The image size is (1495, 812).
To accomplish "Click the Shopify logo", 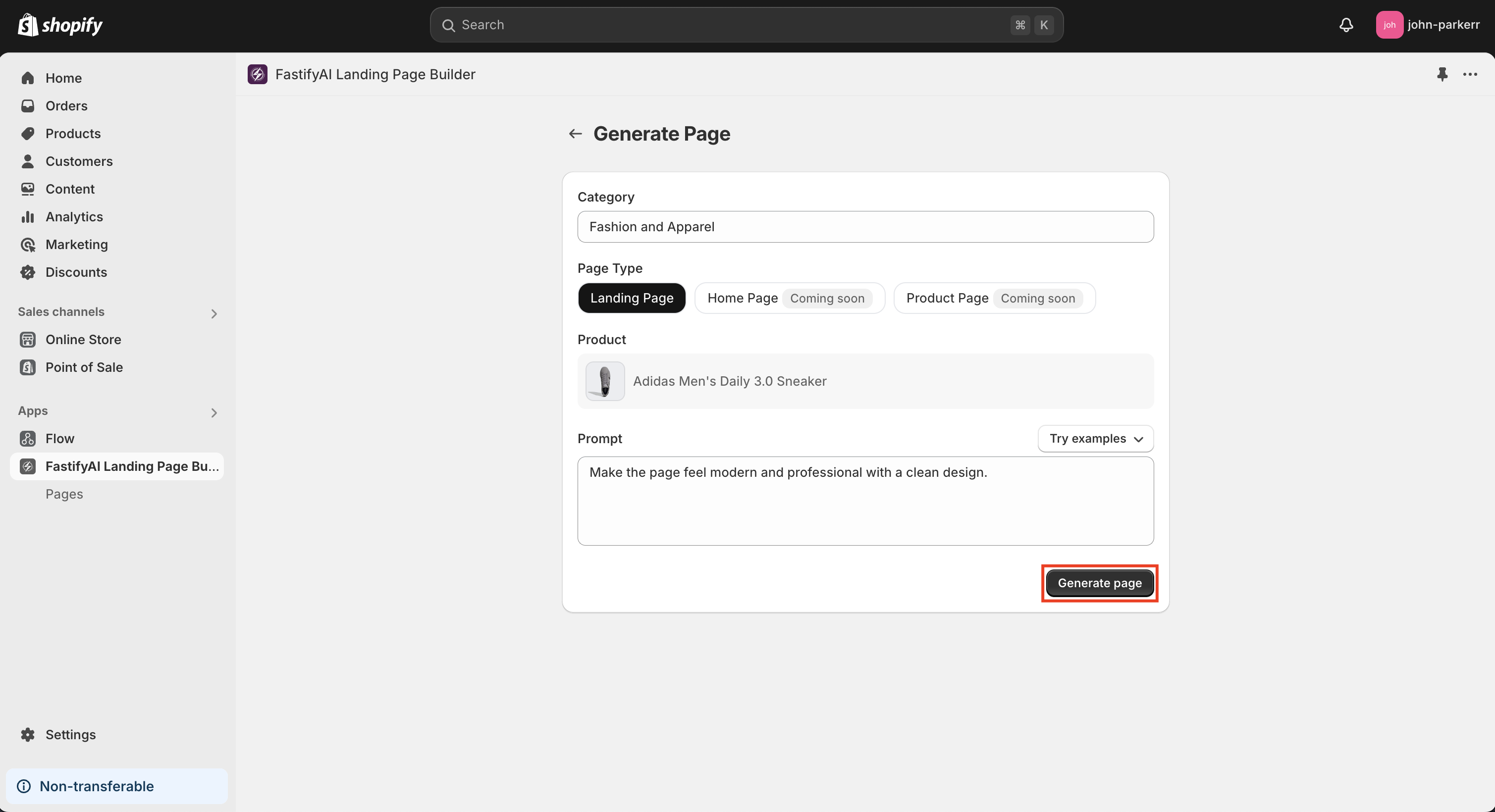I will (x=60, y=25).
